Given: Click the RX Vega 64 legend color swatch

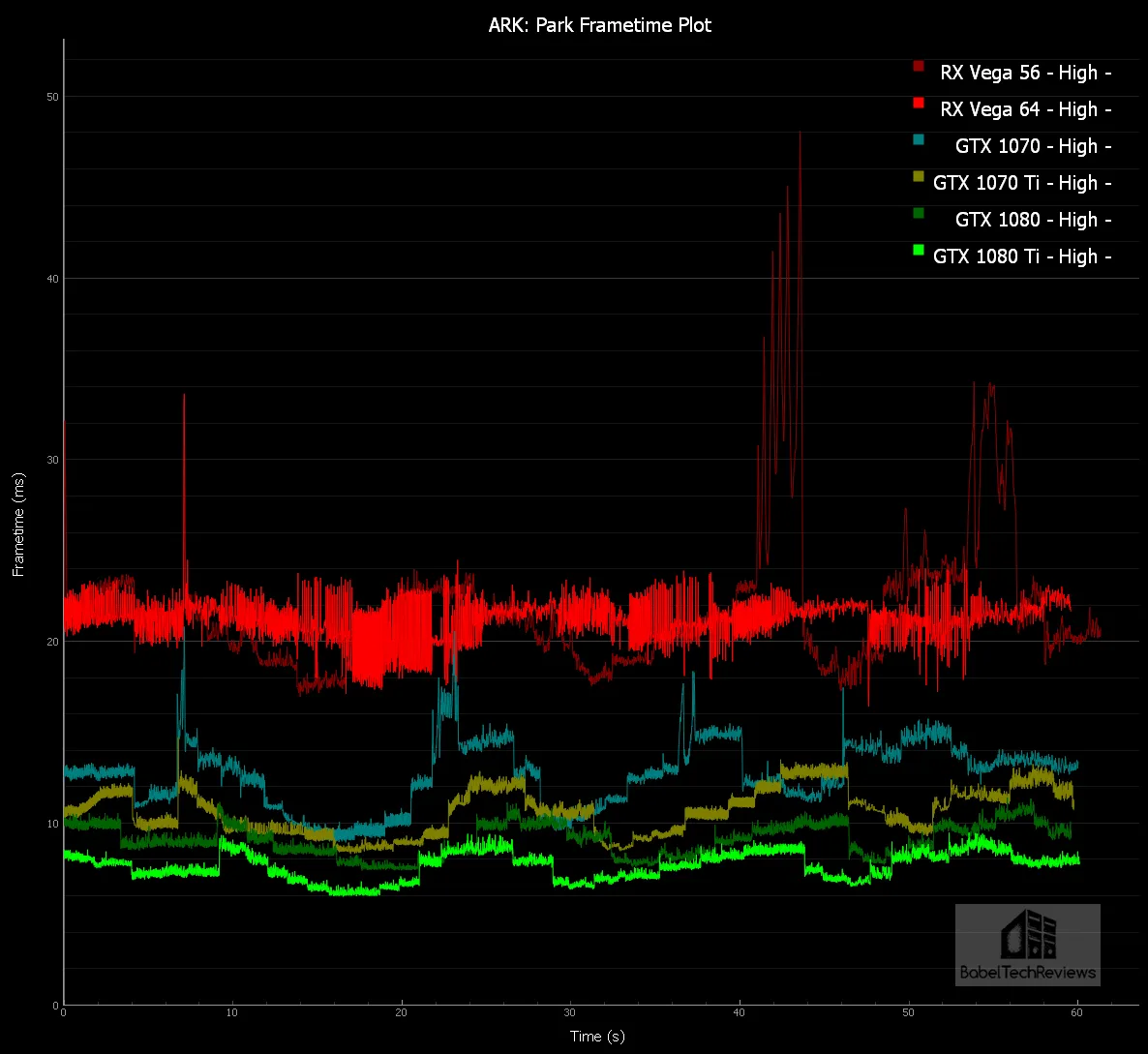Looking at the screenshot, I should (x=918, y=104).
